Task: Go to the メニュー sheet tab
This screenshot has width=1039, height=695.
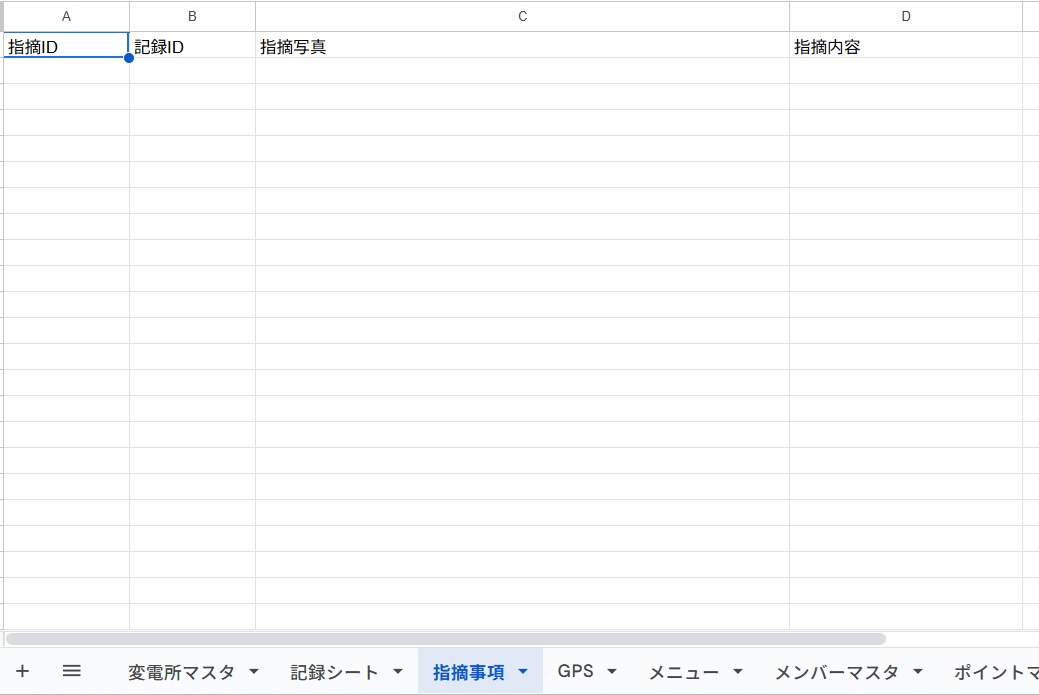Action: click(683, 672)
